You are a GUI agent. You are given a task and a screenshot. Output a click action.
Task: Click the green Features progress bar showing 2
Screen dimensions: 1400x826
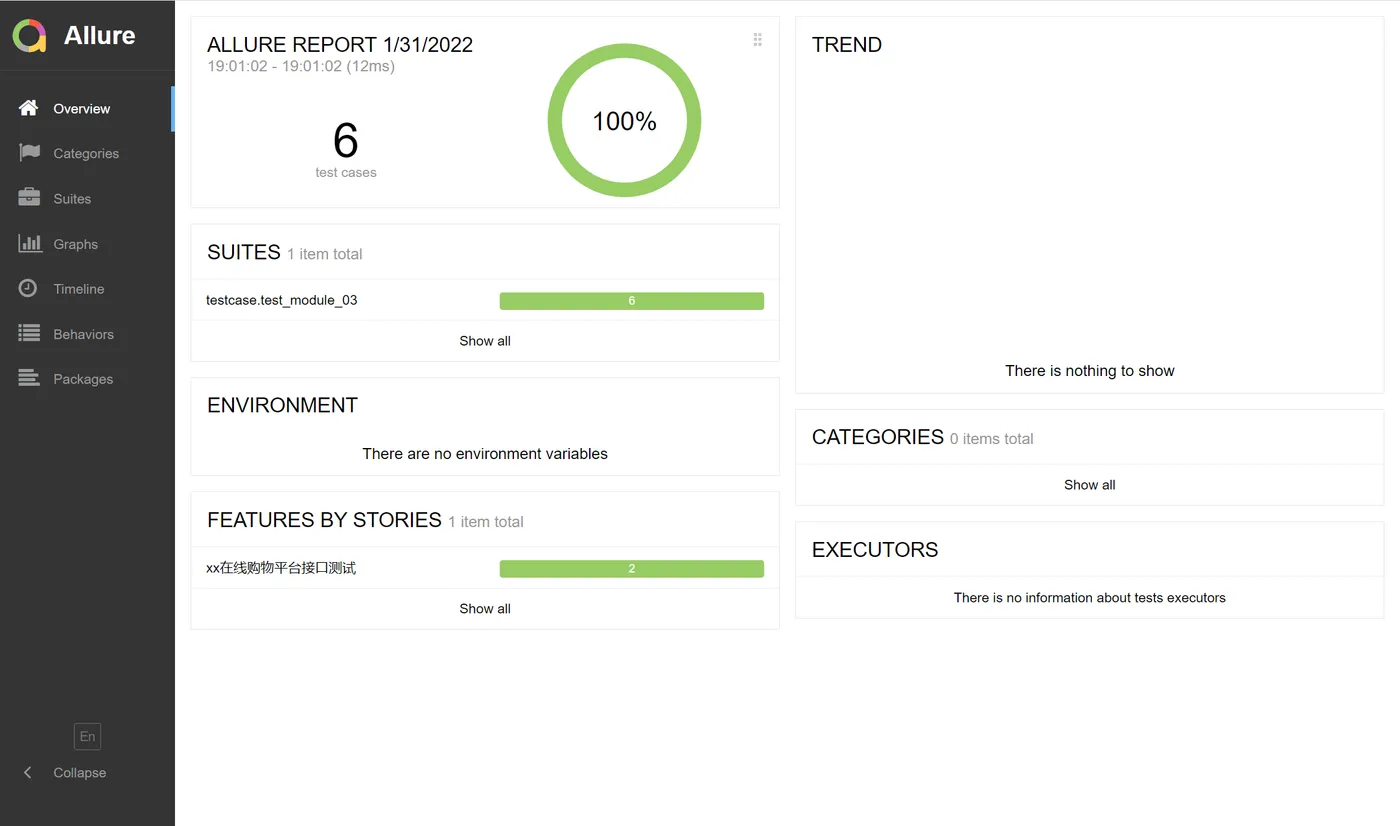tap(632, 568)
